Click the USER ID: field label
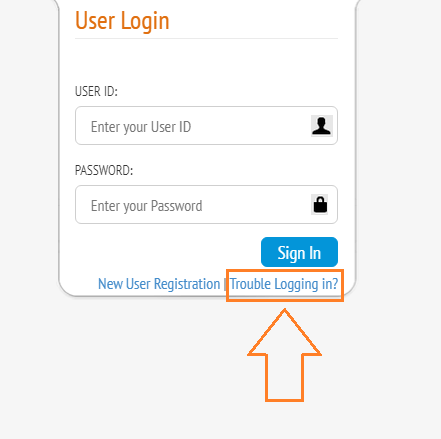This screenshot has width=441, height=439. 96,91
